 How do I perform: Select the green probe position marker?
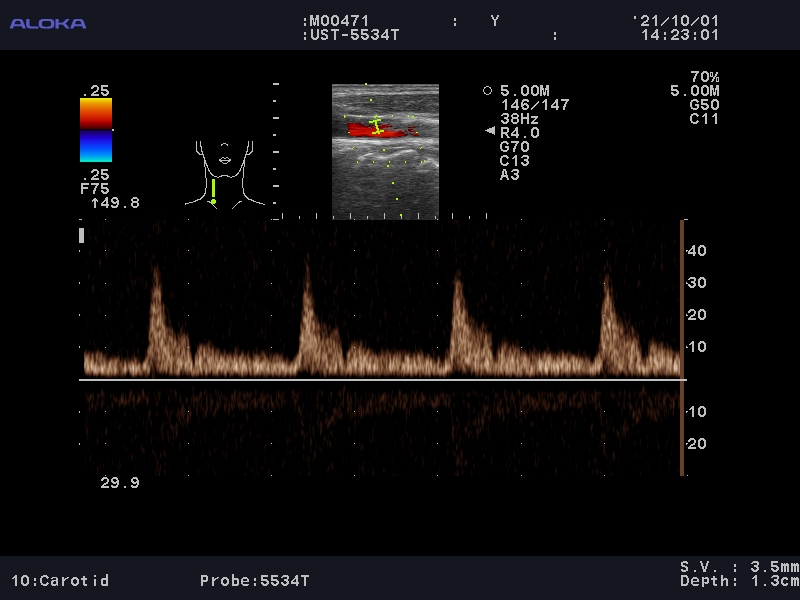pos(213,191)
